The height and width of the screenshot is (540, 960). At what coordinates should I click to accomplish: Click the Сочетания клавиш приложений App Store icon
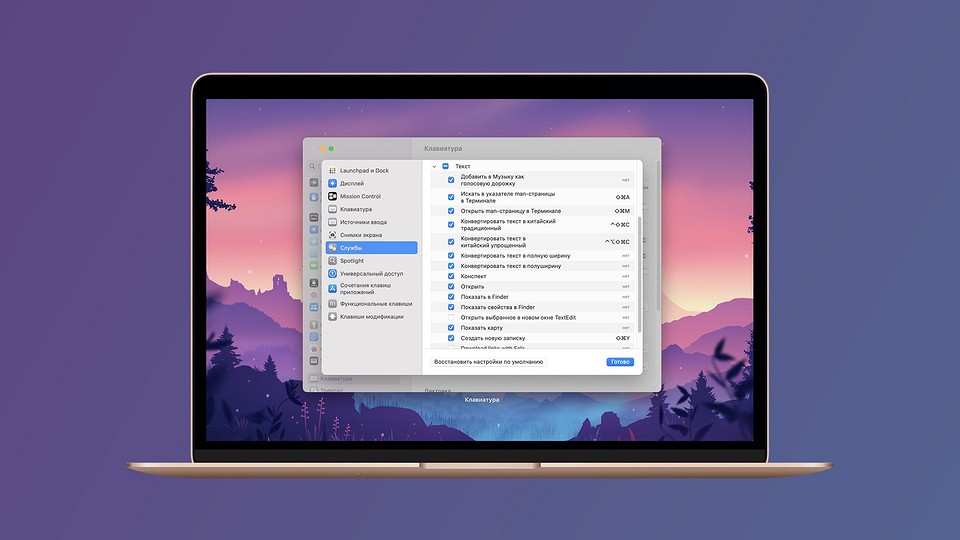click(332, 288)
